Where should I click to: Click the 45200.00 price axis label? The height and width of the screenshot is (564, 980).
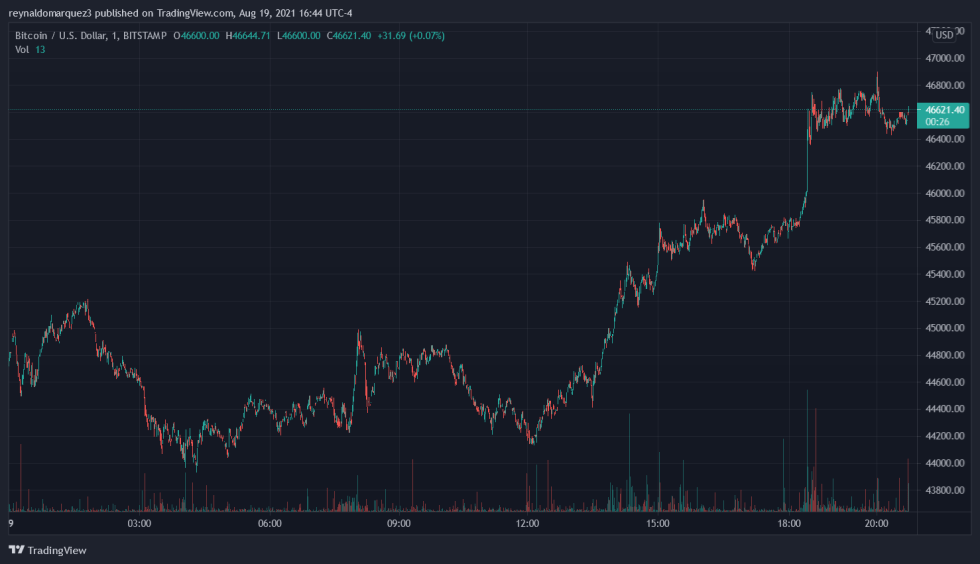(944, 301)
